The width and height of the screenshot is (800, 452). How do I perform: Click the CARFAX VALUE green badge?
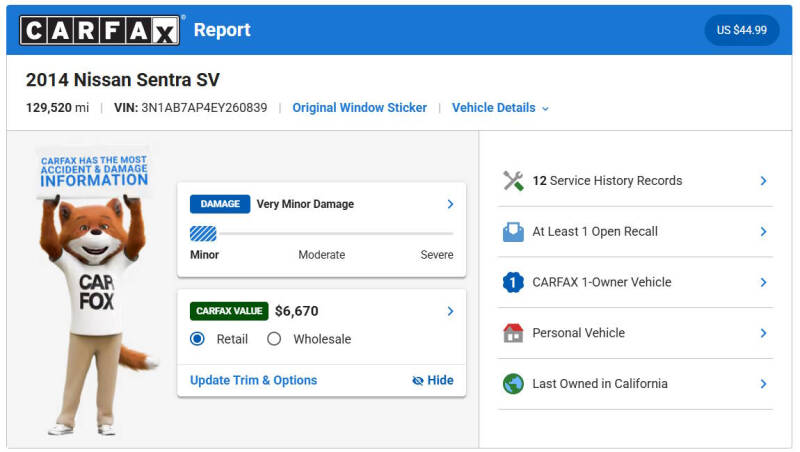(x=229, y=311)
